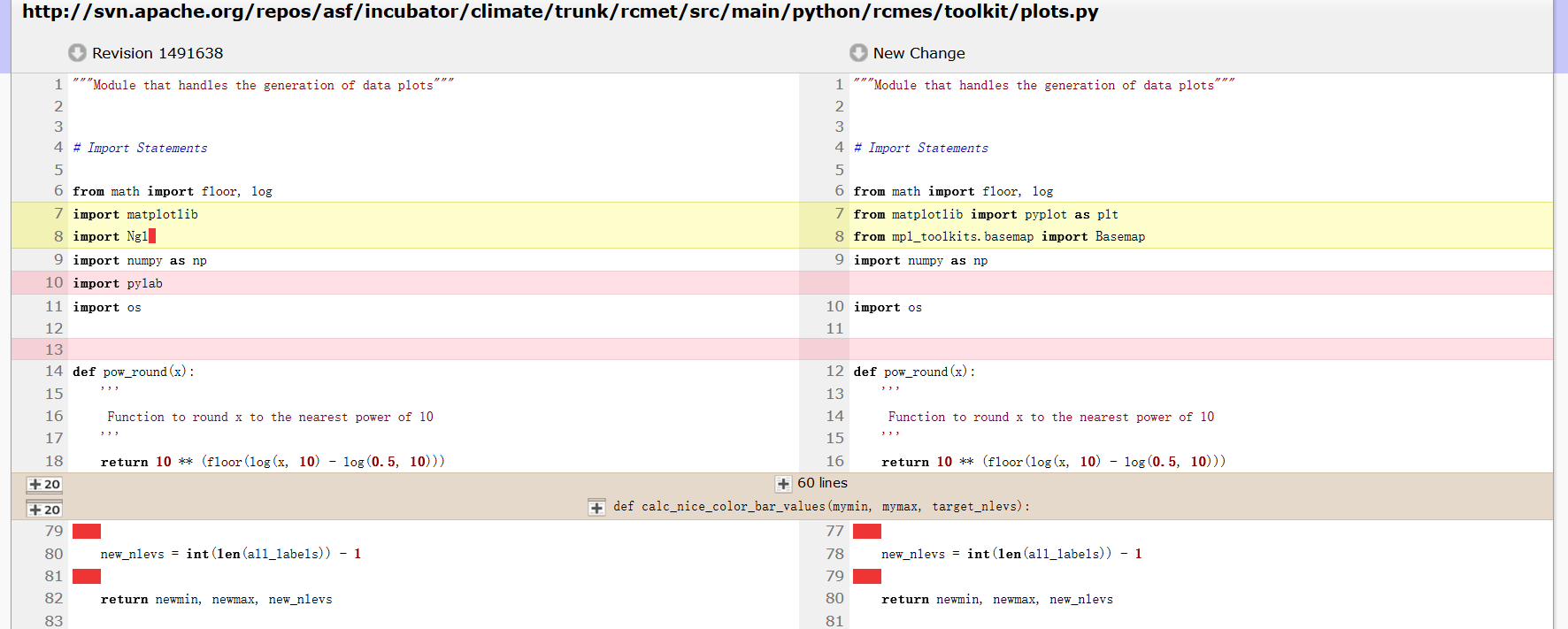Click right 'new_nlevs = int(len(all_labels)) - 1' line 78

[1011, 554]
